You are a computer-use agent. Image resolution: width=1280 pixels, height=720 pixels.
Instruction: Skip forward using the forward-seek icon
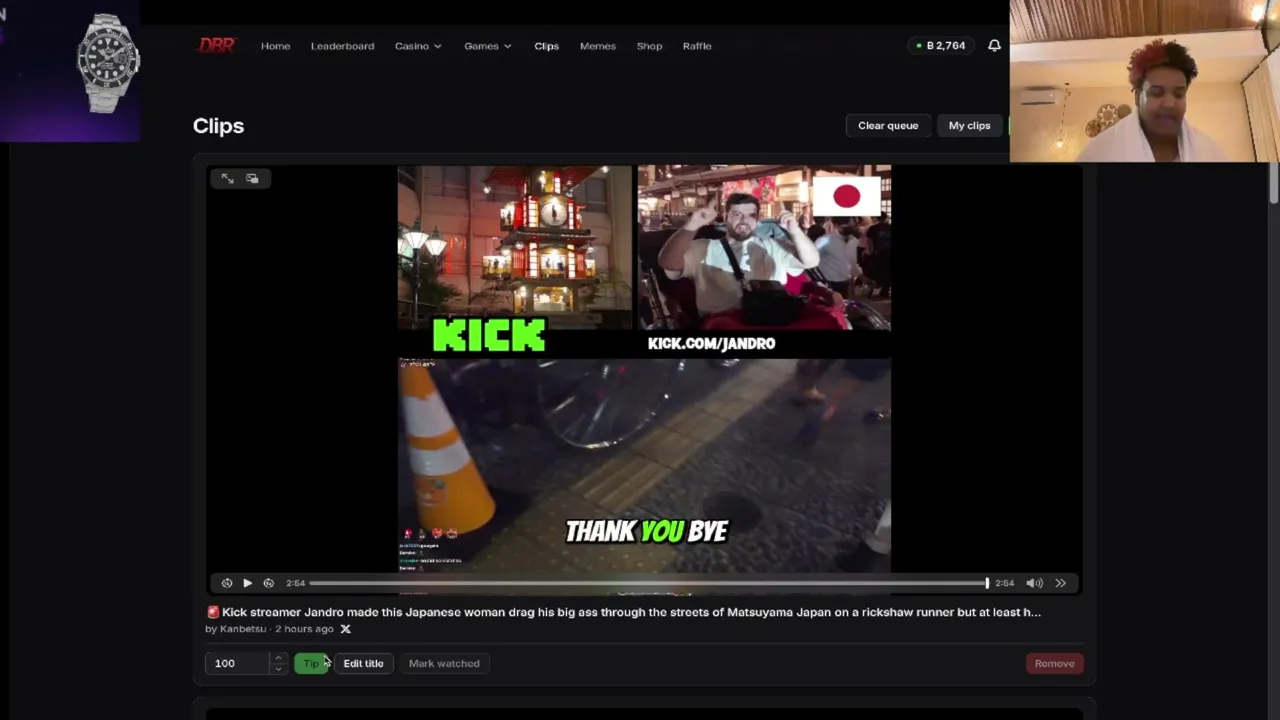coord(268,583)
